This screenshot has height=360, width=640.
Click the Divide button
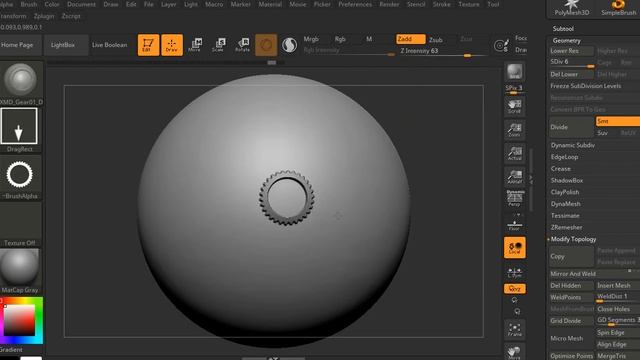point(571,127)
